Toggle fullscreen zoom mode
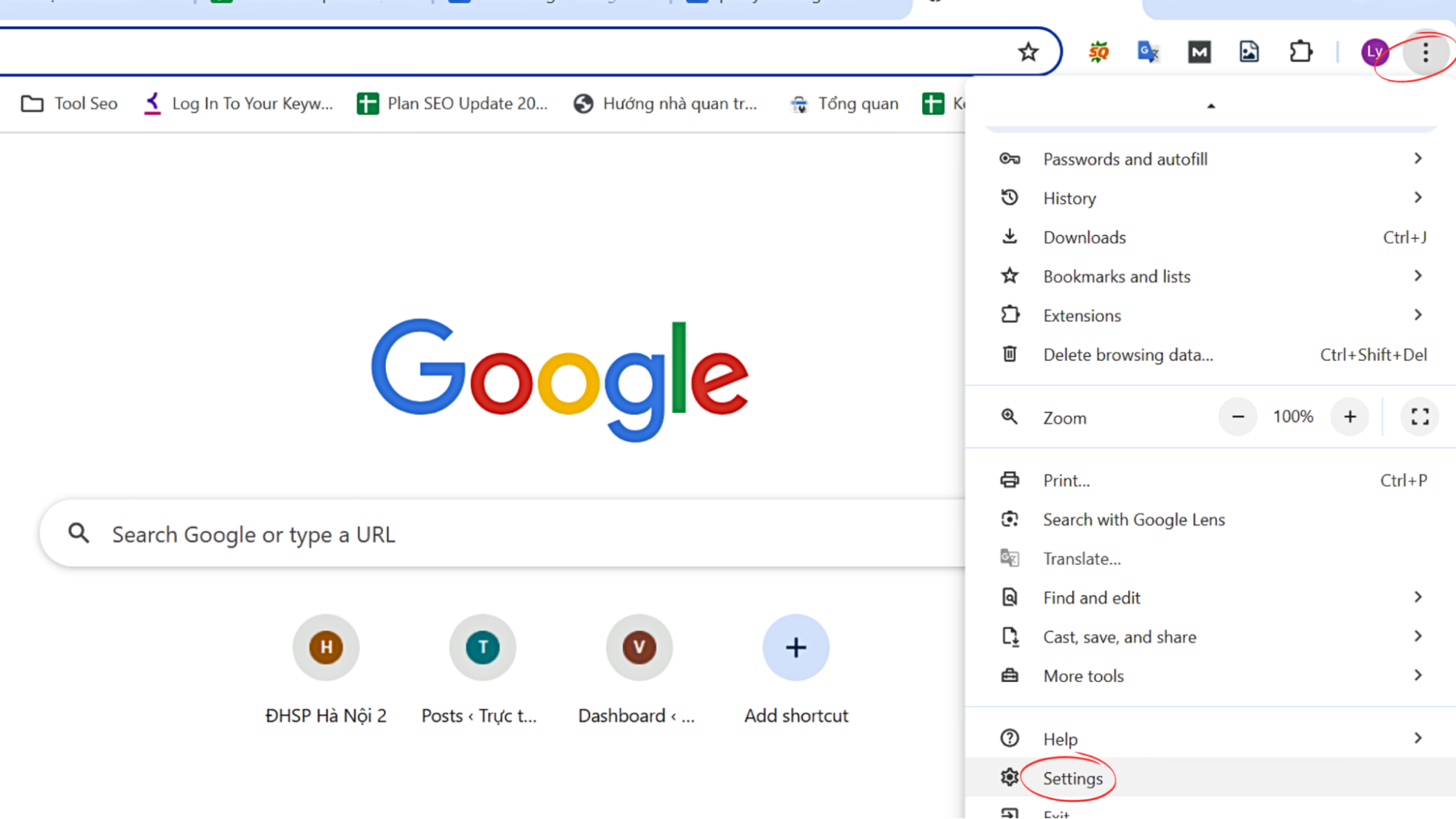Viewport: 1456px width, 819px height. pos(1420,417)
